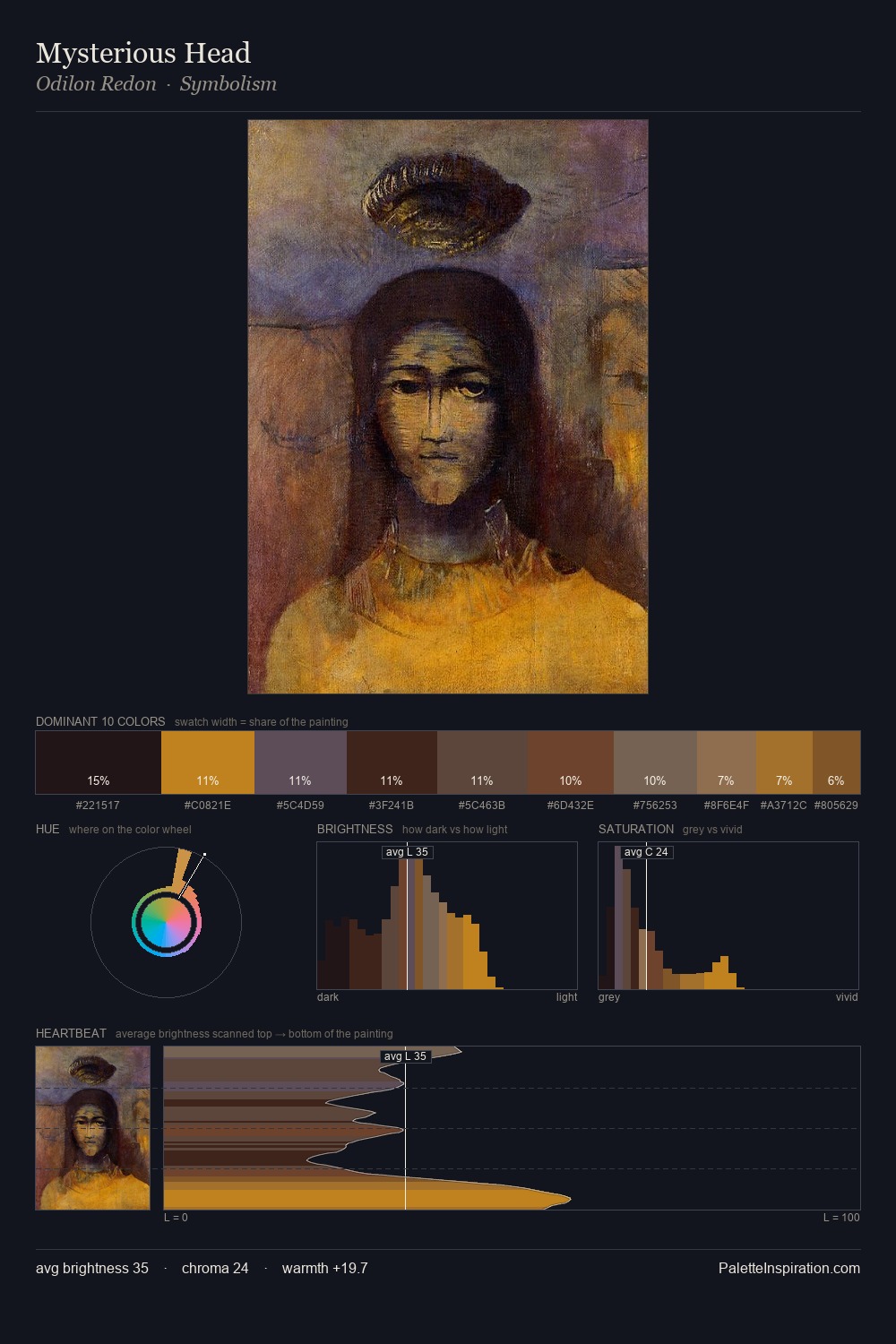Click the hex code text #C0821E
The image size is (896, 1344).
(x=208, y=806)
